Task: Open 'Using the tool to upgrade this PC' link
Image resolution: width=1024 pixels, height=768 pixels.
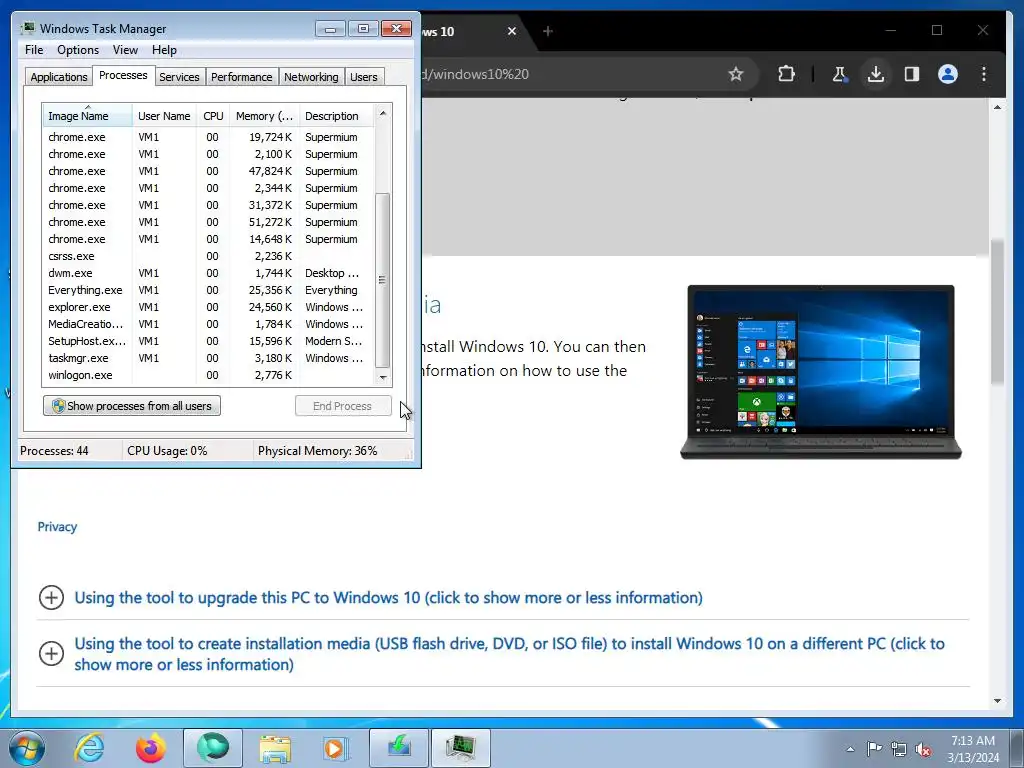Action: pos(389,598)
